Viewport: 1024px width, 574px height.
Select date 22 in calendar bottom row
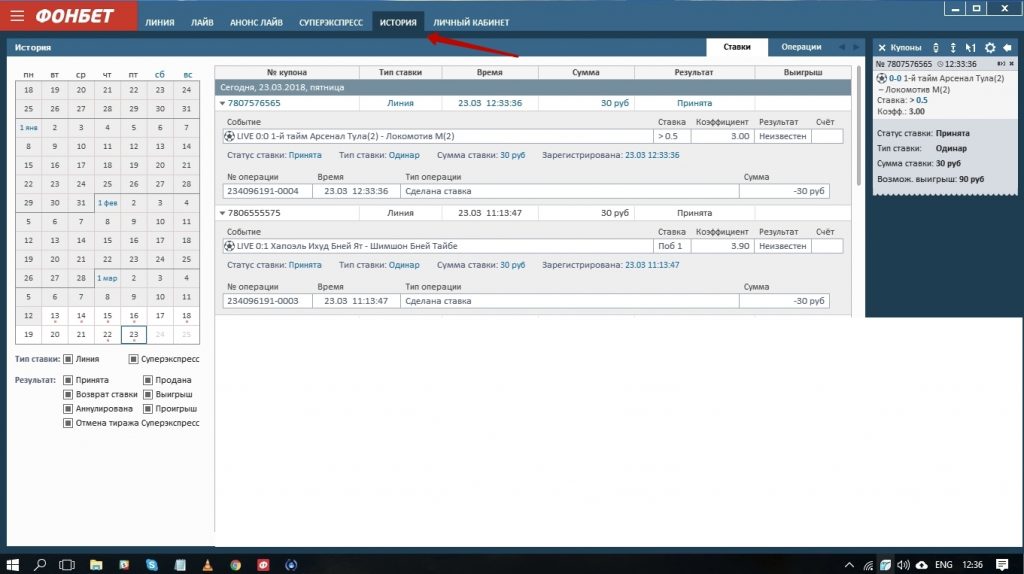(x=107, y=334)
